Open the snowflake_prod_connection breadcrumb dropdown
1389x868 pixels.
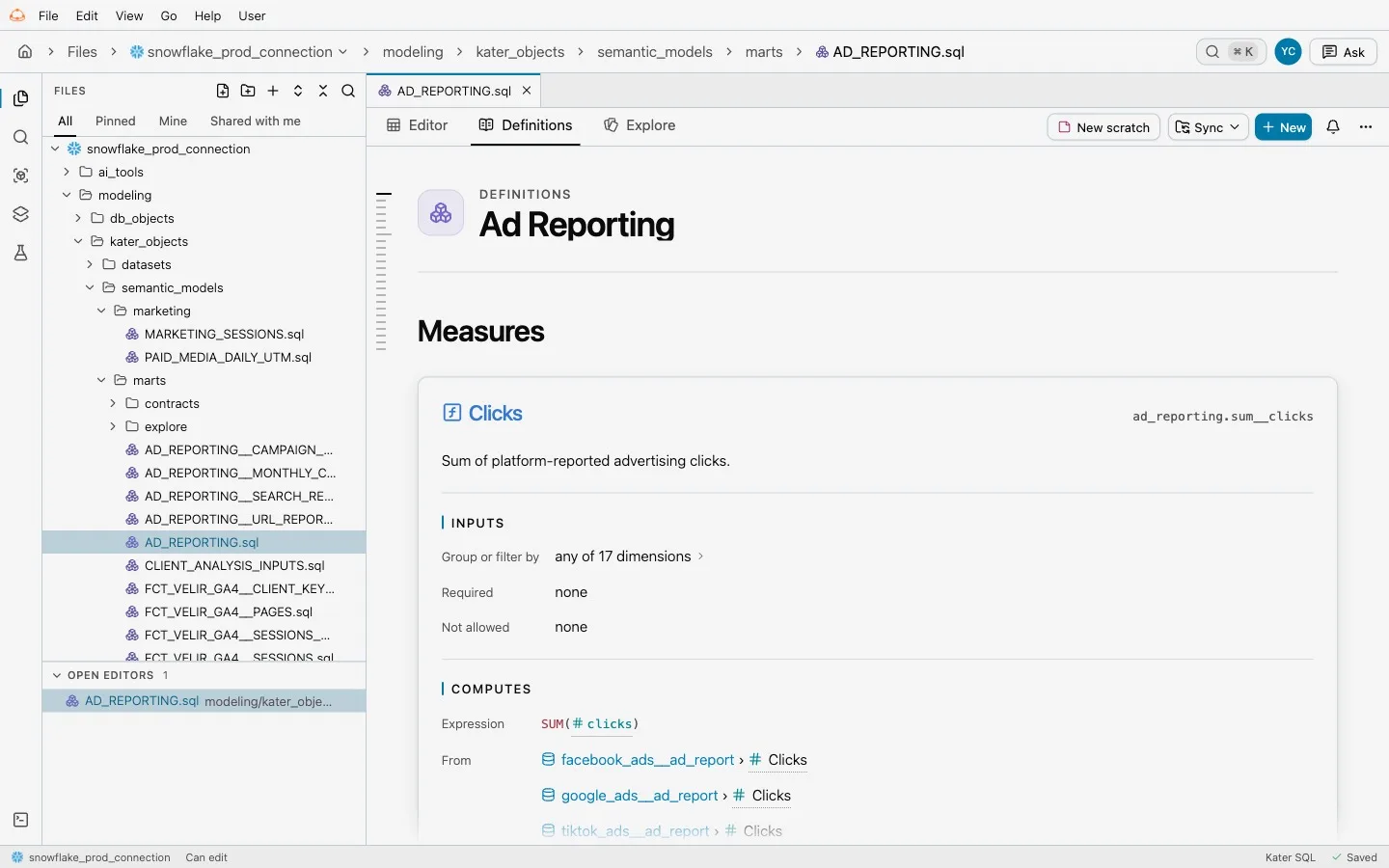[x=239, y=52]
